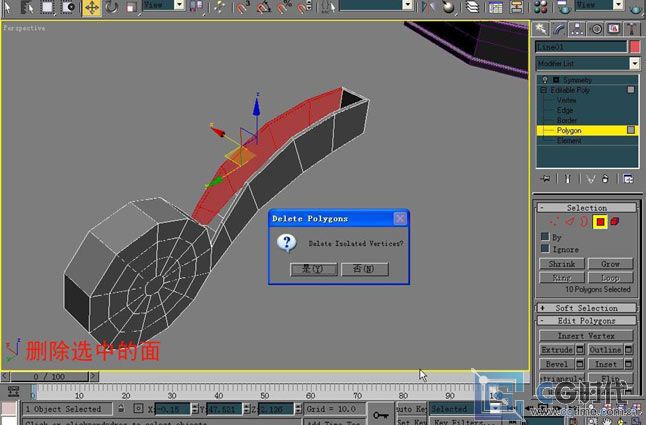This screenshot has width=646, height=425.
Task: Toggle the Angle Snap icon
Action: pos(264,7)
